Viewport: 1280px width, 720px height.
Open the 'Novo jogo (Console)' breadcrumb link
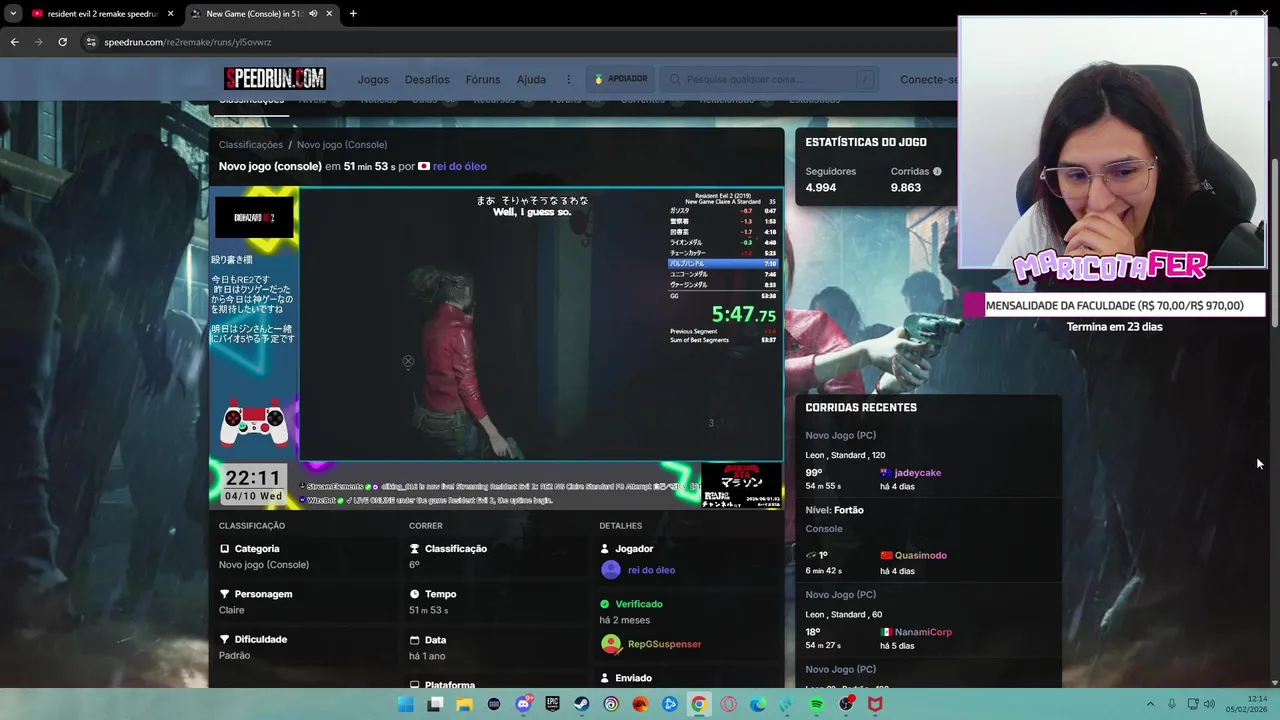(x=342, y=145)
